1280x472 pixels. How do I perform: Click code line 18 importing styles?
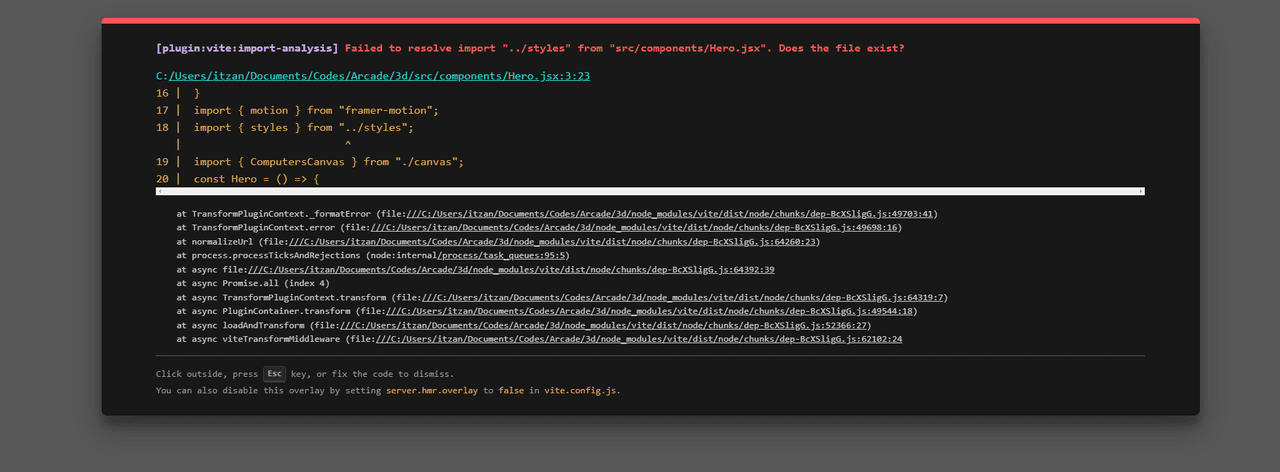pos(303,128)
